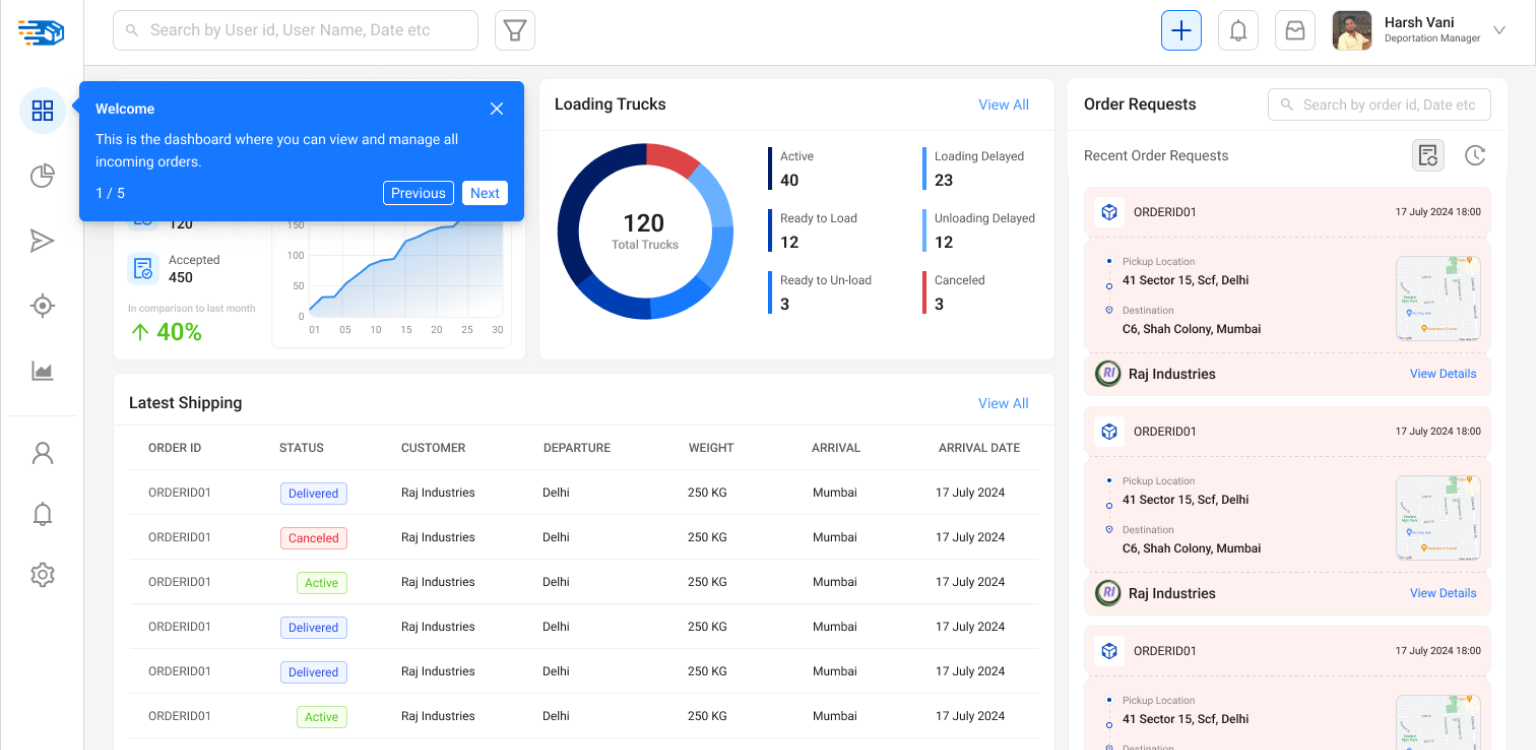Click the ARRIVAL column header
This screenshot has width=1536, height=750.
coord(836,448)
